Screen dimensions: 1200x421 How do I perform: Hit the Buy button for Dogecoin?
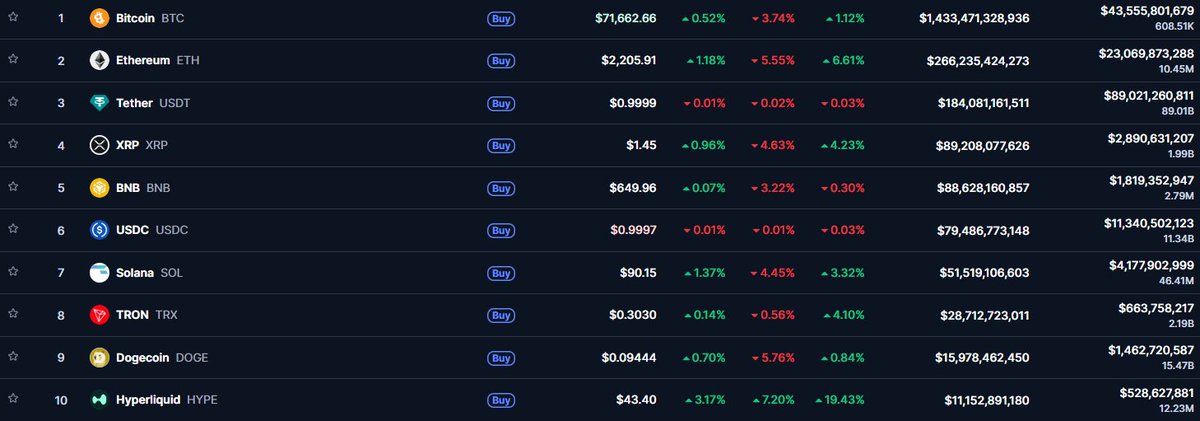(501, 358)
